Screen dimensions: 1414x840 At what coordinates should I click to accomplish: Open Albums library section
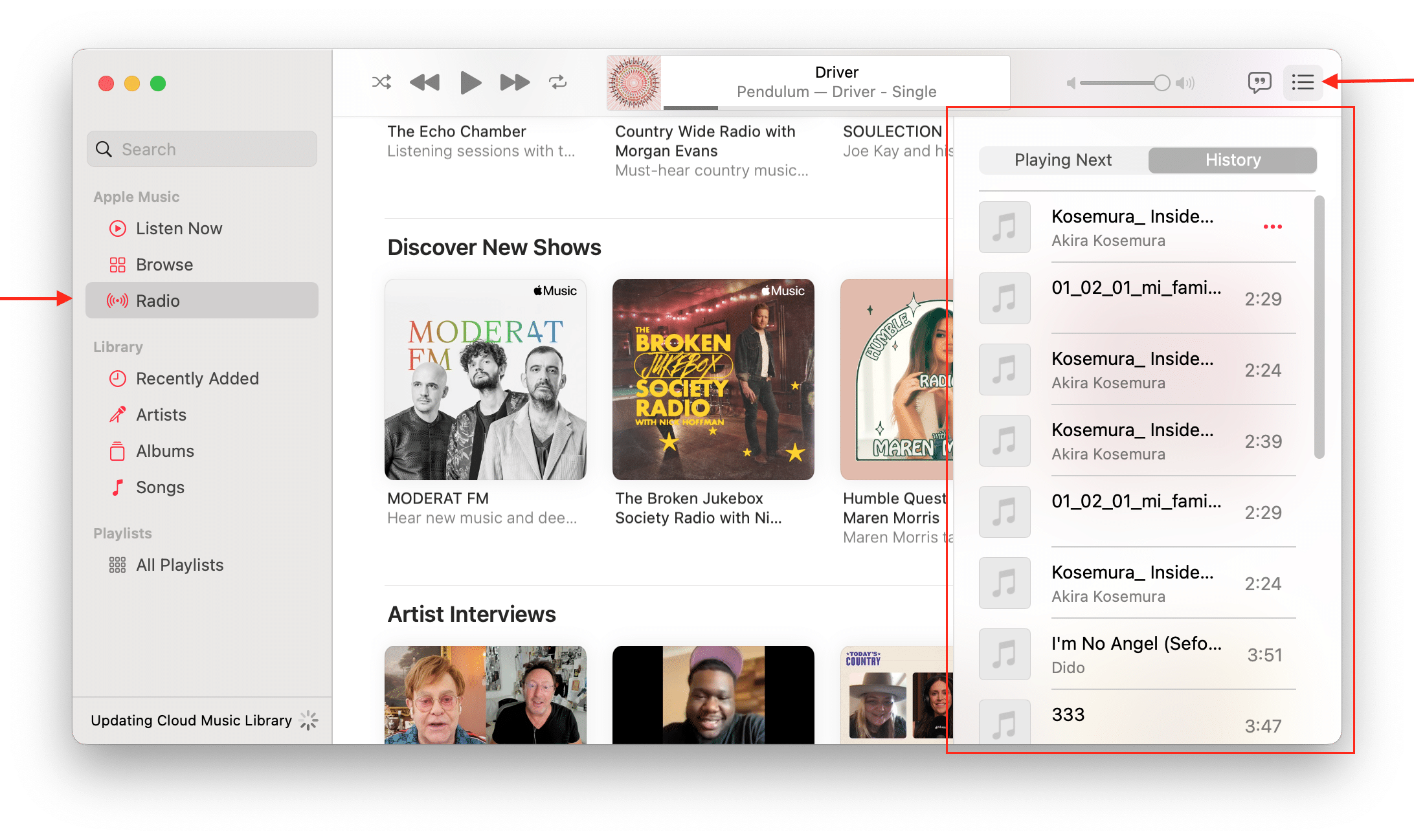pos(202,451)
